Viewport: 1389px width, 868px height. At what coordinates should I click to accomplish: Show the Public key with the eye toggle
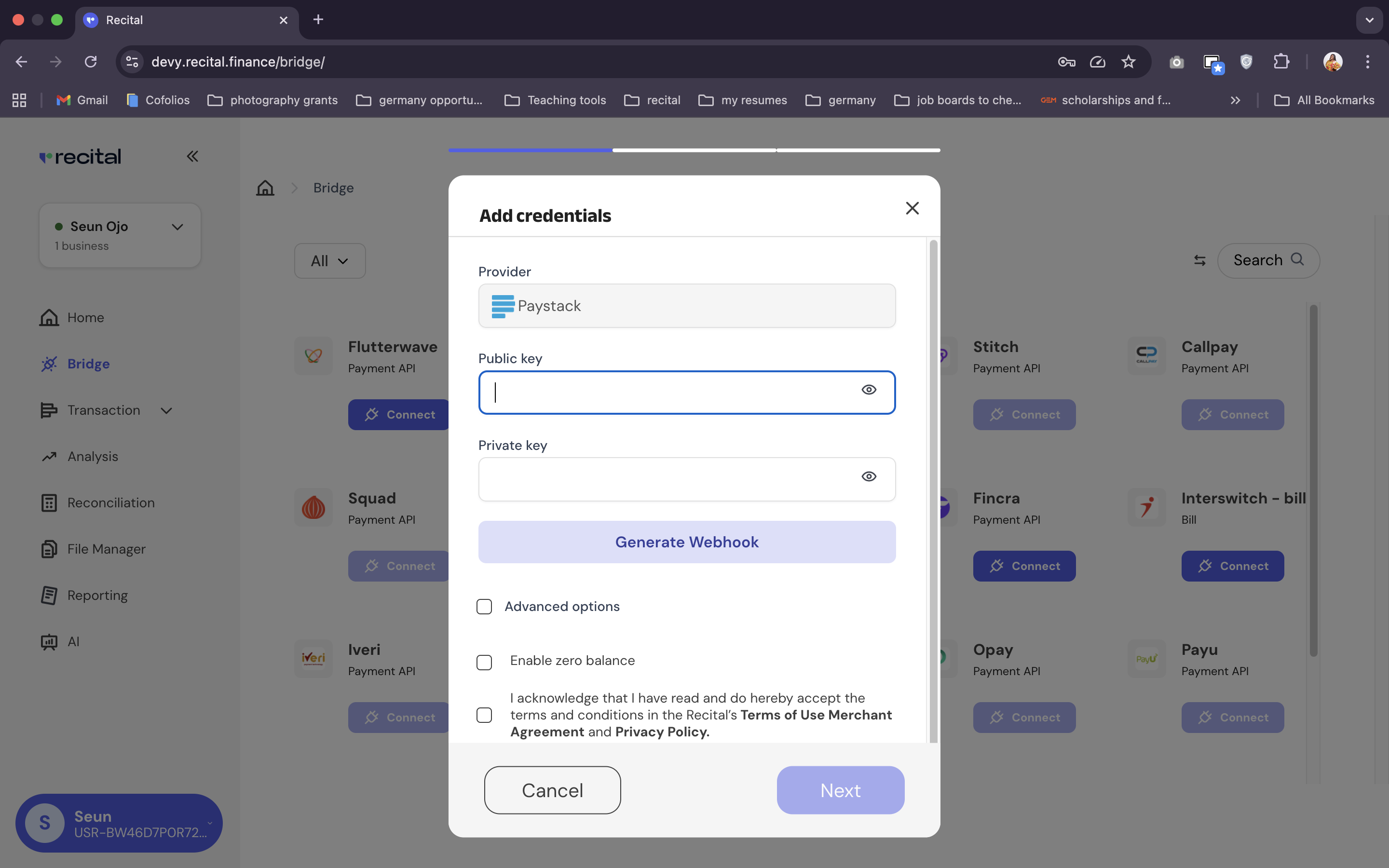(869, 390)
